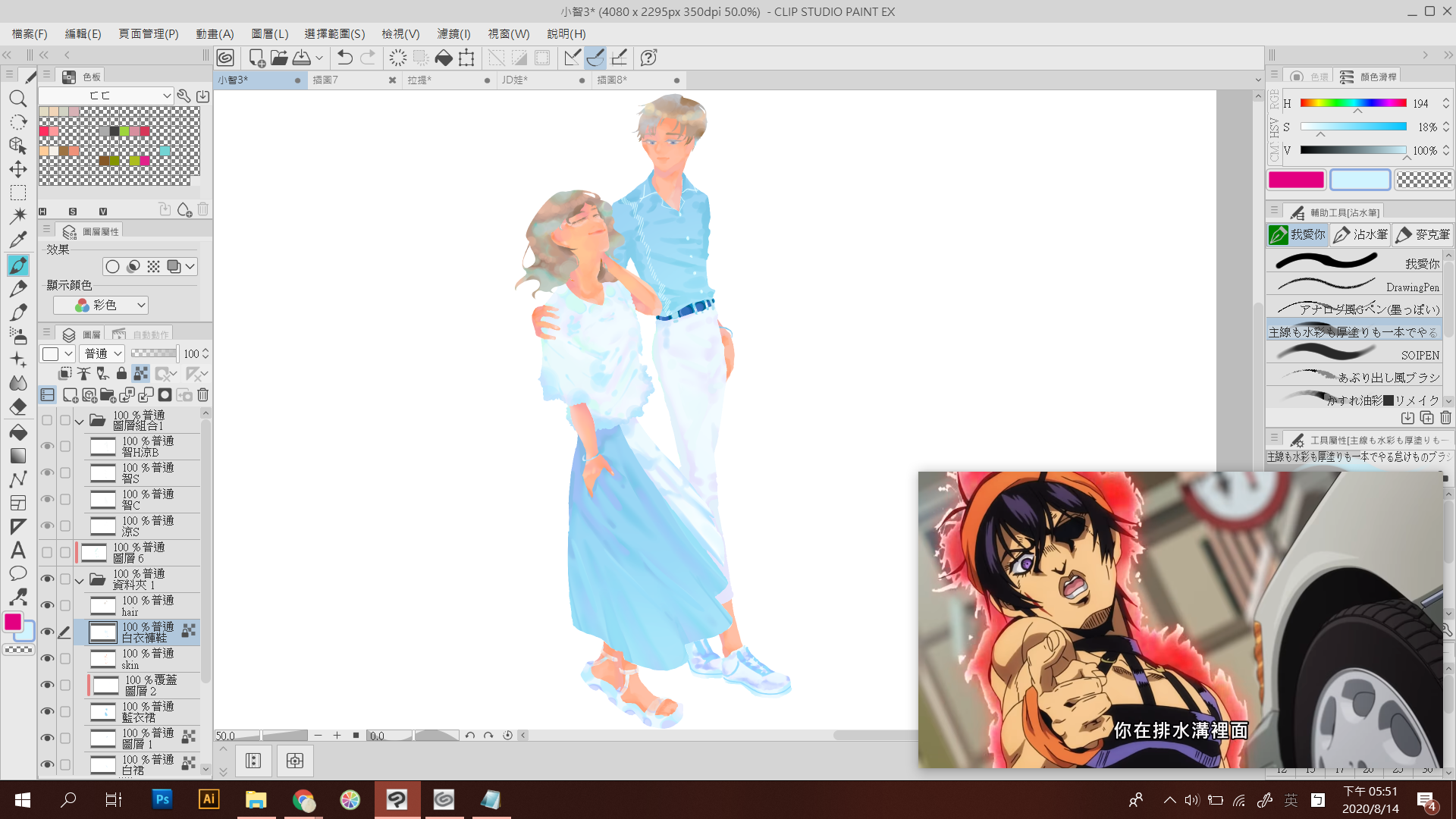Switch to the 插圖7 canvas tab
Image resolution: width=1456 pixels, height=819 pixels.
click(x=354, y=80)
